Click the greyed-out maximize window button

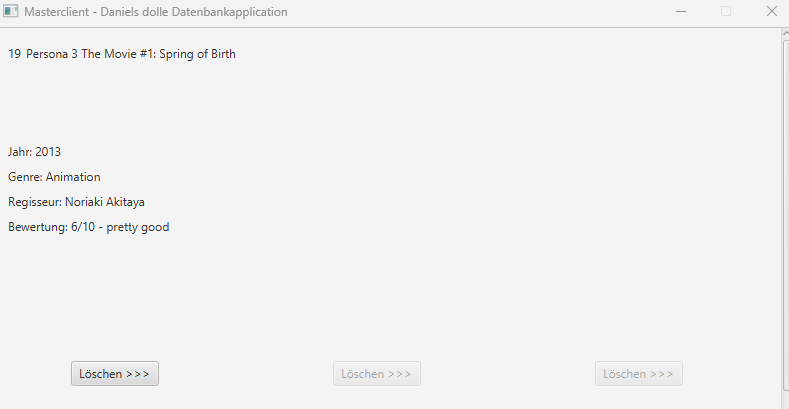[726, 12]
